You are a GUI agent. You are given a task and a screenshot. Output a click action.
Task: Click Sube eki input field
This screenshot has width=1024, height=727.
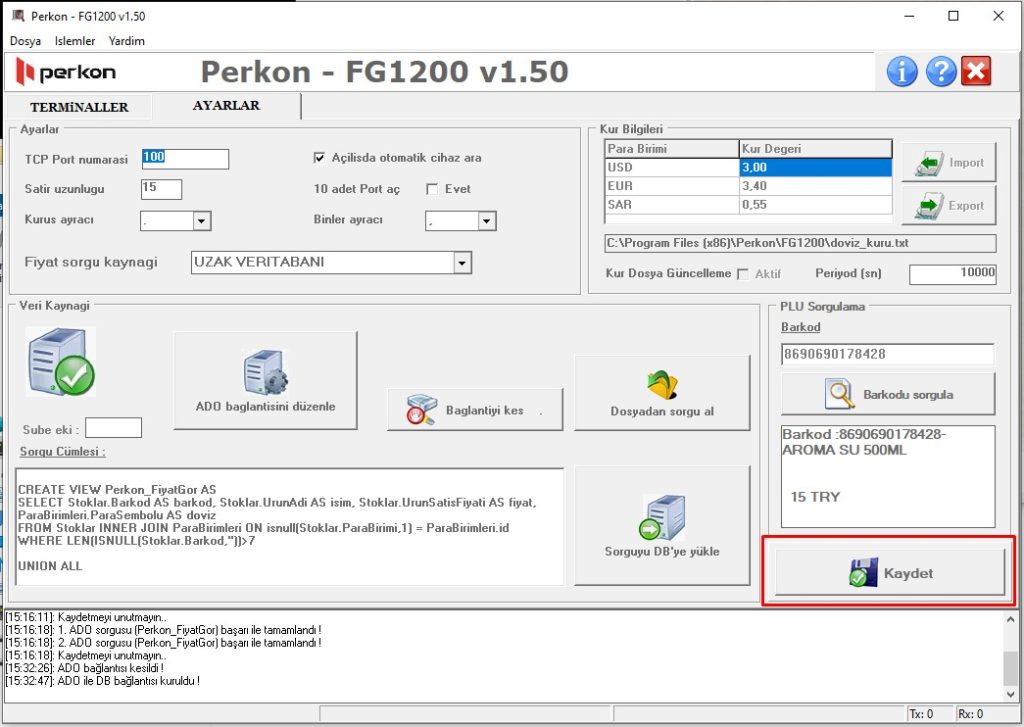tap(114, 428)
